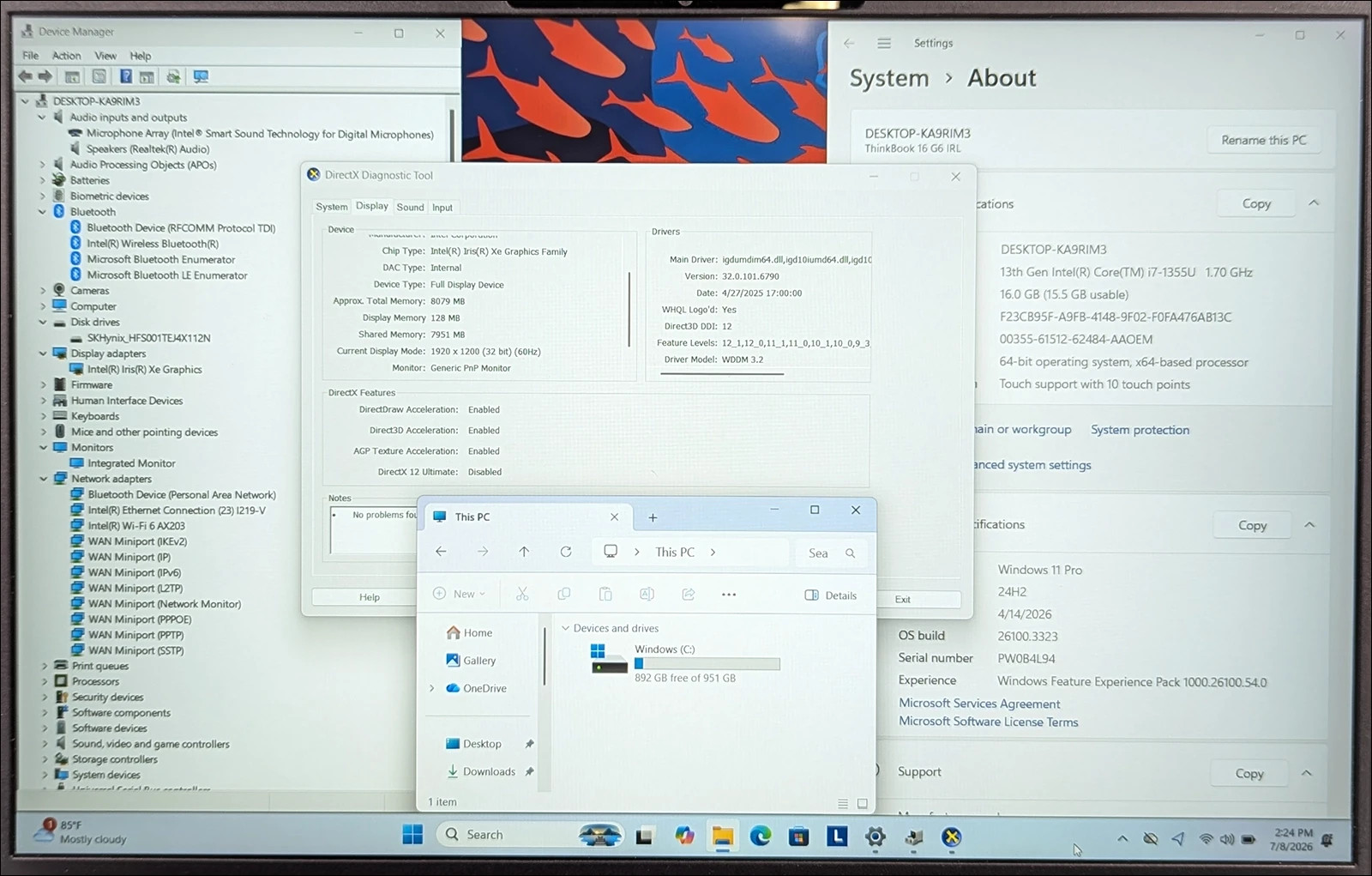This screenshot has width=1372, height=876.
Task: Click See more ellipsis in File Explorer toolbar
Action: click(729, 595)
